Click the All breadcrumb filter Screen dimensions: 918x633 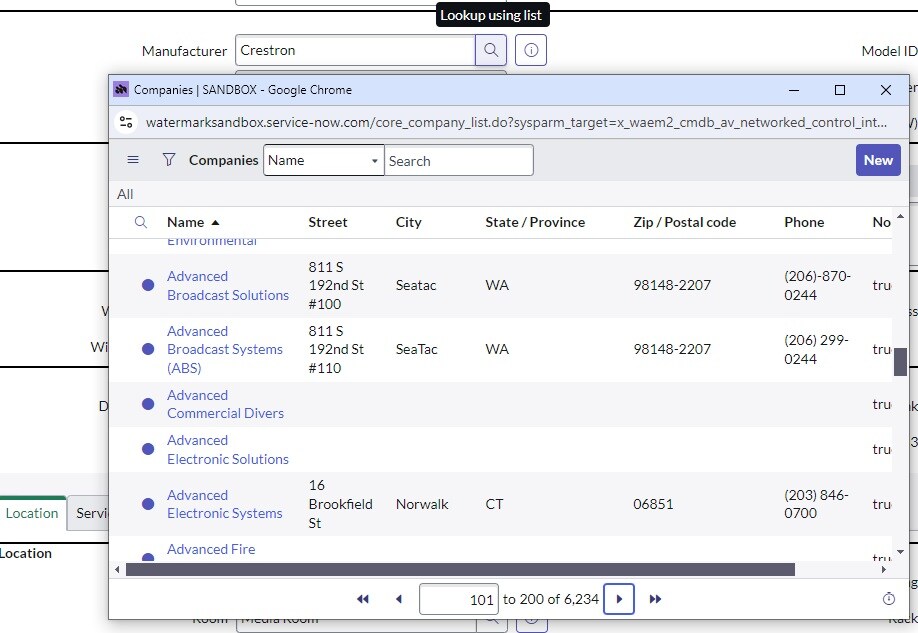(125, 194)
